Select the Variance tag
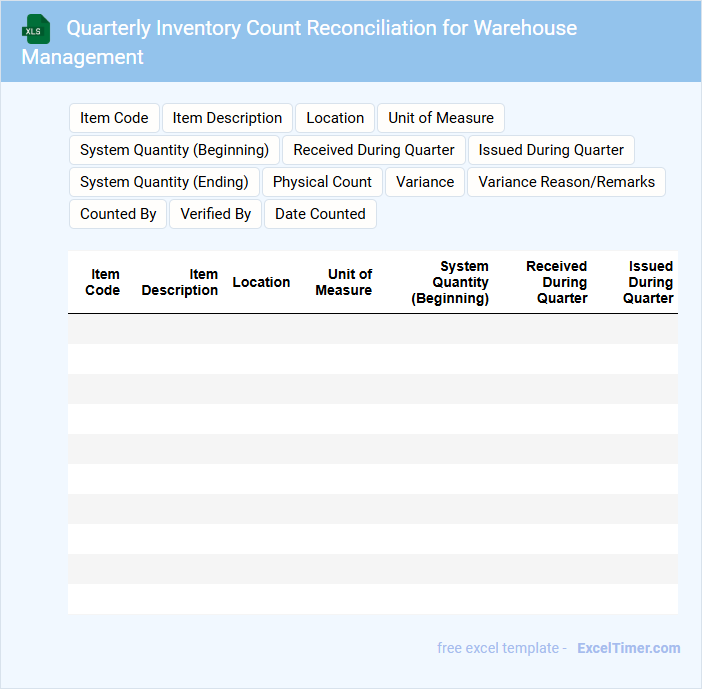702x689 pixels. click(425, 182)
